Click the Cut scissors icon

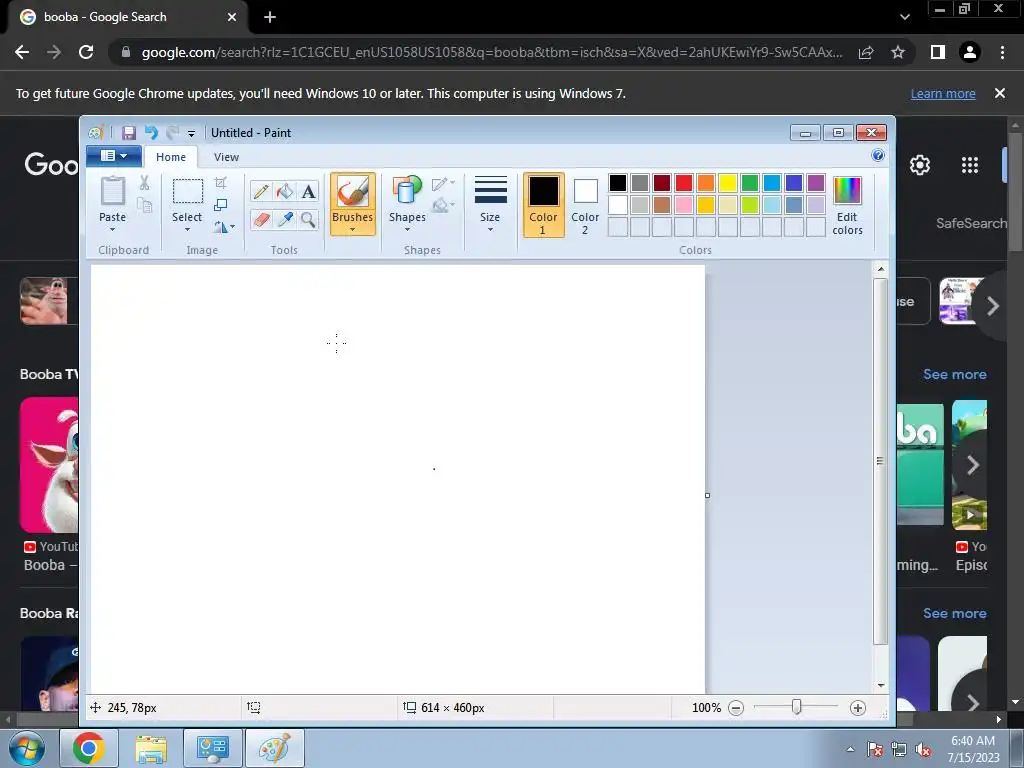(144, 184)
